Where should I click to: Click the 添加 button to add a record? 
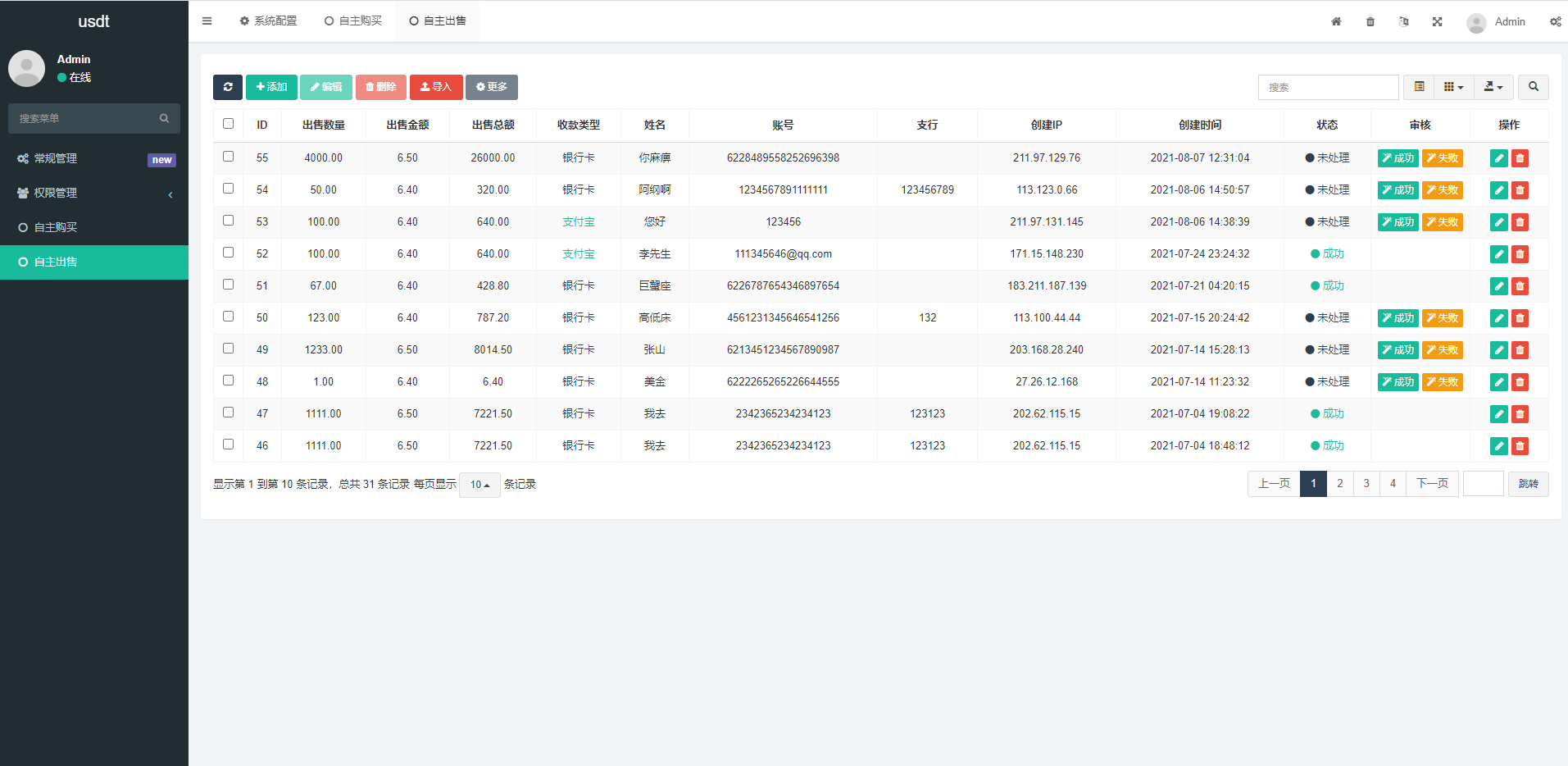tap(271, 87)
